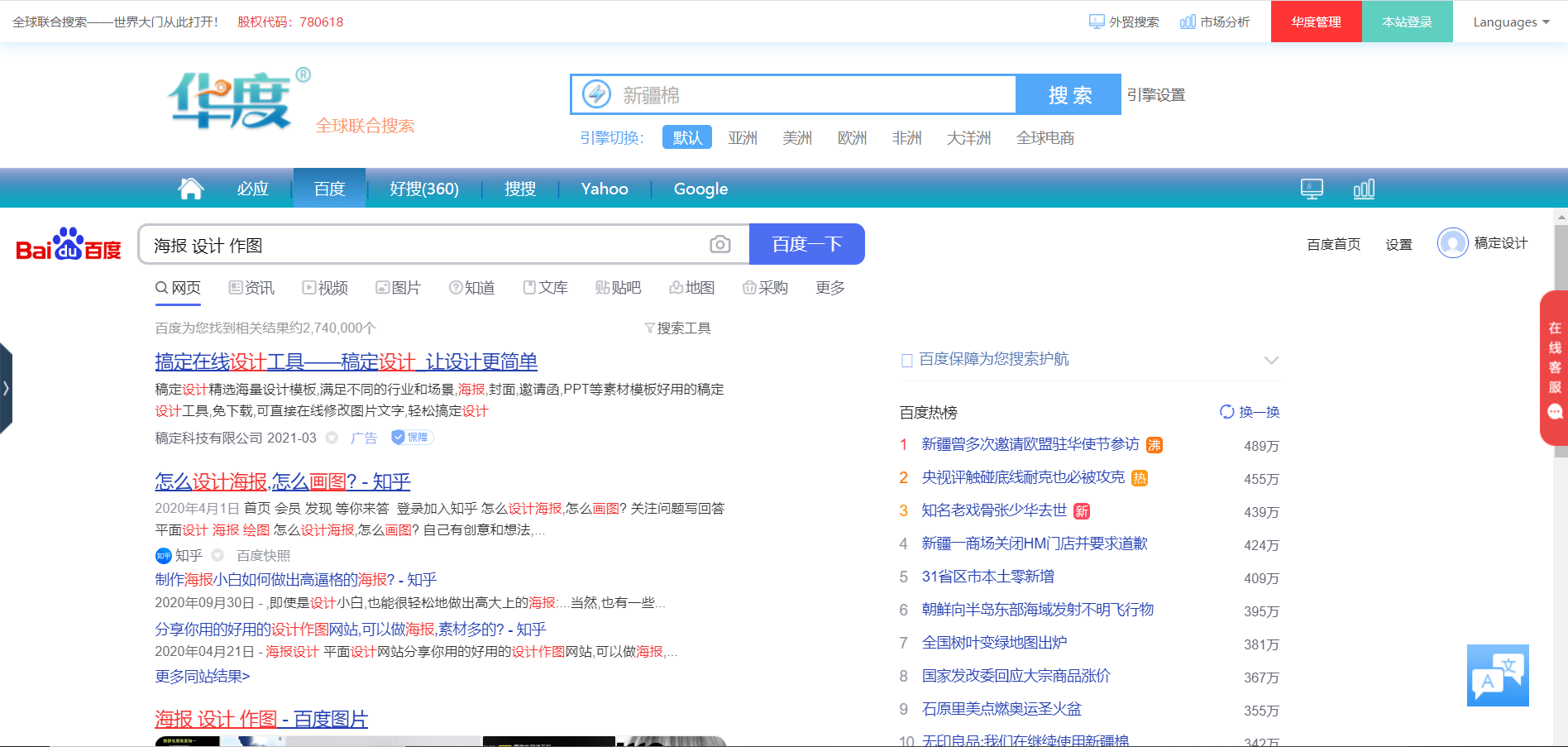Click the 搜索工具 filter icon
1568x747 pixels.
pyautogui.click(x=649, y=328)
